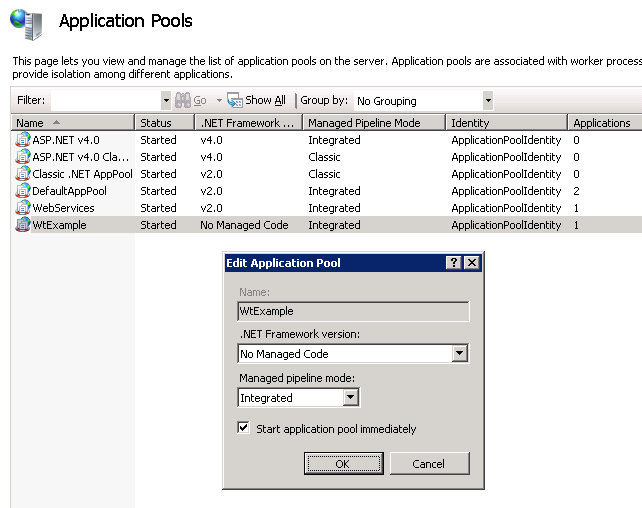Click the Go filter button

pyautogui.click(x=192, y=101)
